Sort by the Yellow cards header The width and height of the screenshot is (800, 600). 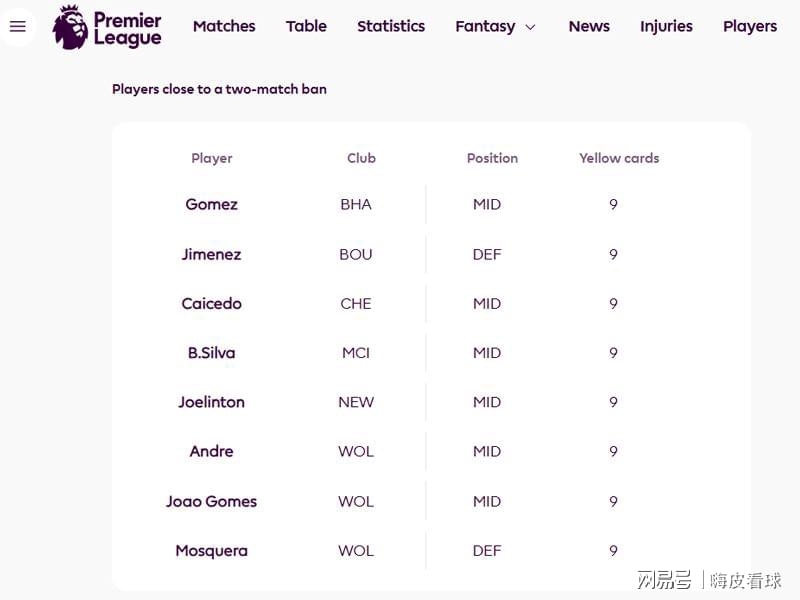(619, 158)
